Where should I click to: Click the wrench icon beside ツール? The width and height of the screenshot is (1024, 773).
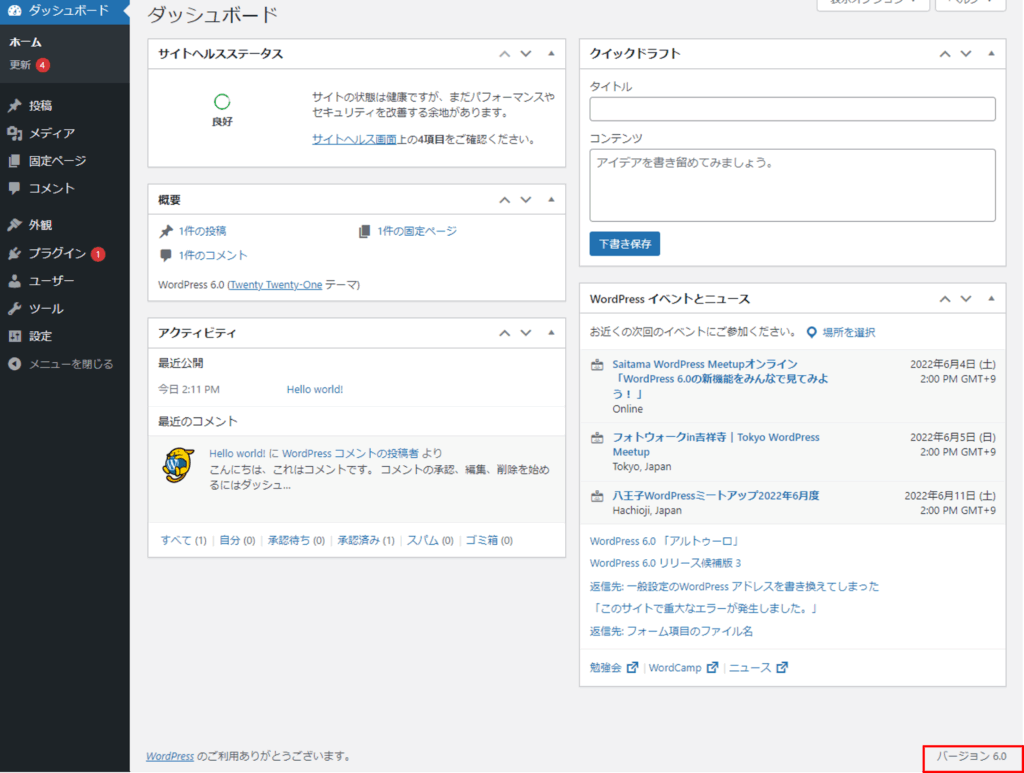pos(14,308)
